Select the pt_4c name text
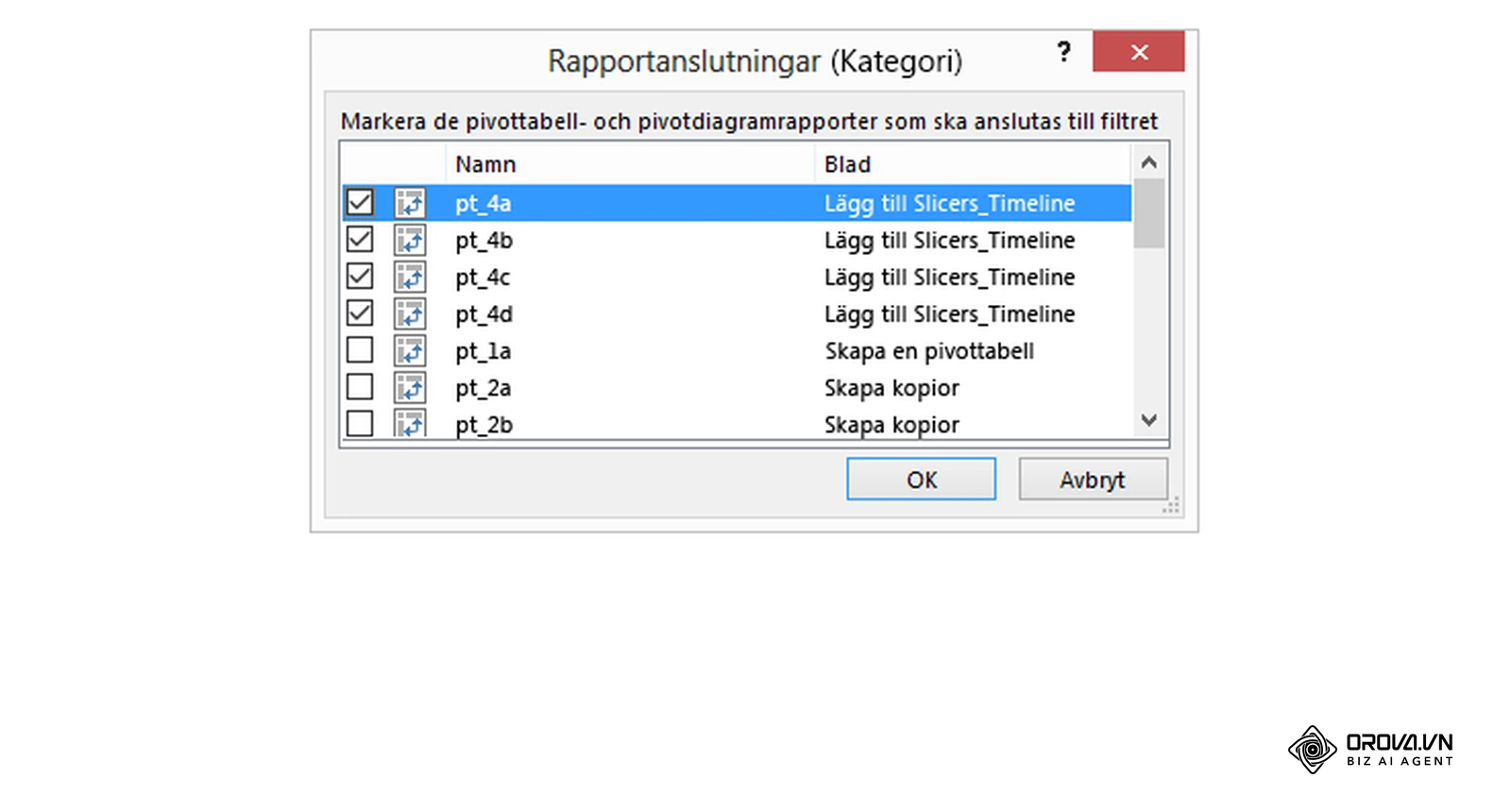This screenshot has width=1511, height=812. click(483, 278)
